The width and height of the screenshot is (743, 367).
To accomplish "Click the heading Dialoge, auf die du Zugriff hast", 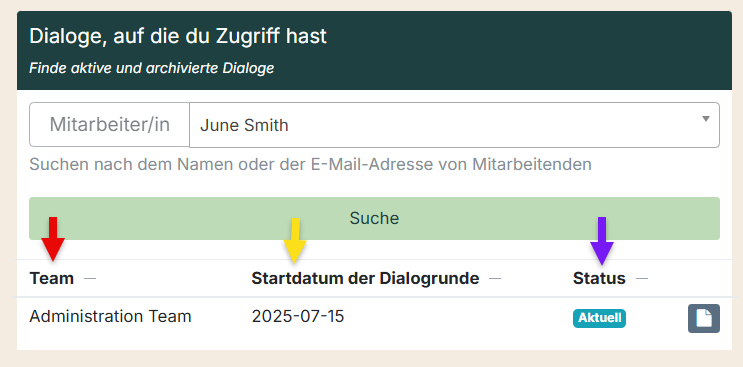I will click(x=178, y=36).
